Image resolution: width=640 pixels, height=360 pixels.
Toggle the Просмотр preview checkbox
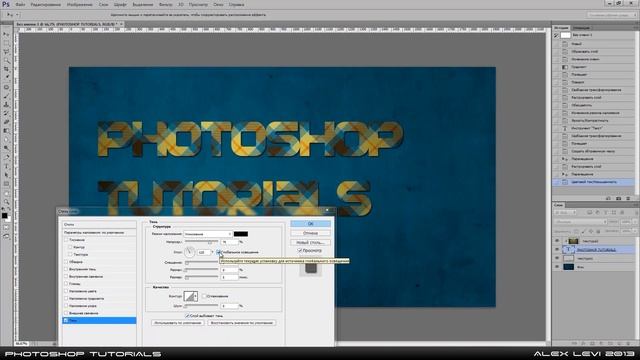point(300,251)
